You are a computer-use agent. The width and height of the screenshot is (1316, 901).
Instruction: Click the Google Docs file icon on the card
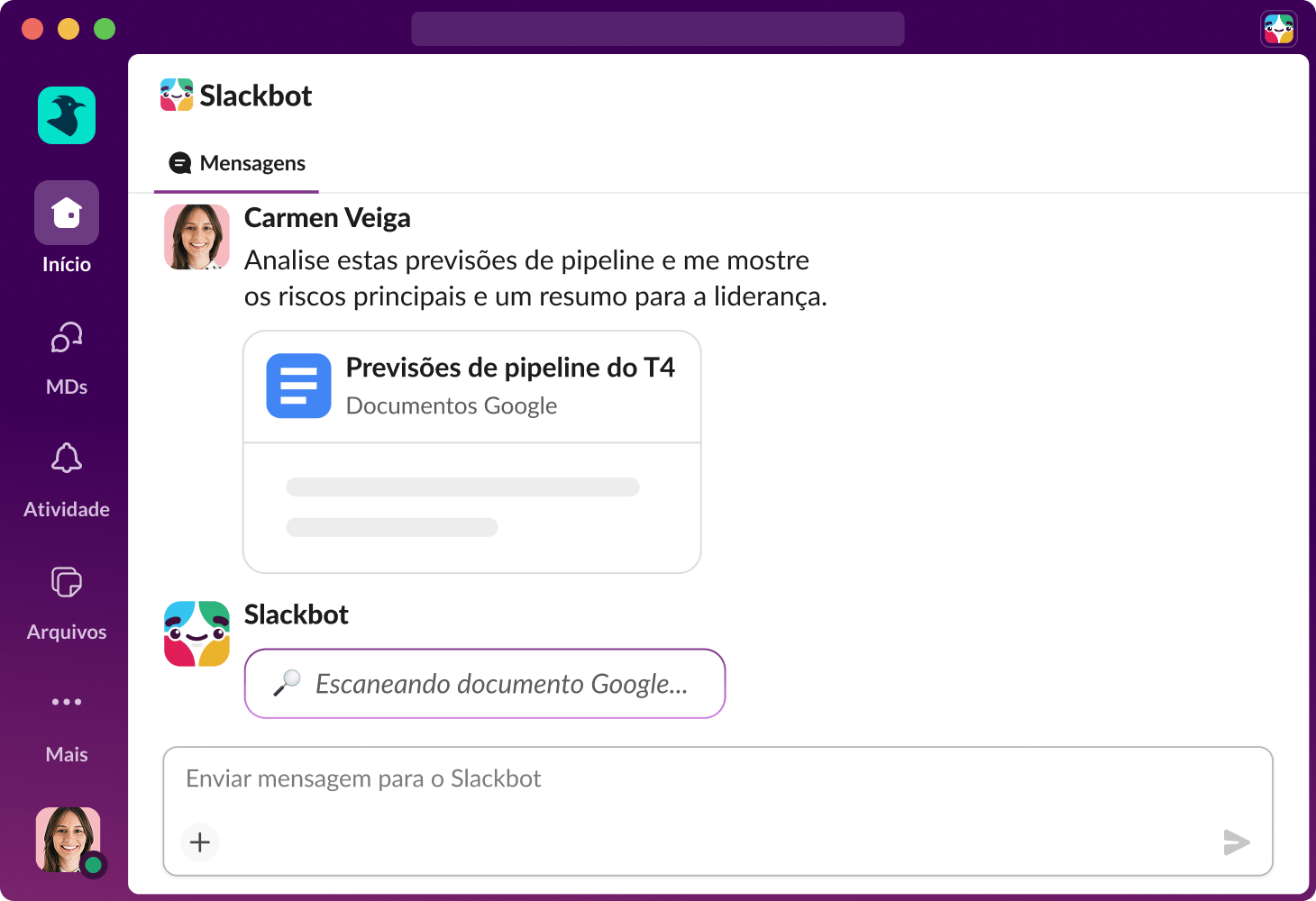point(298,386)
